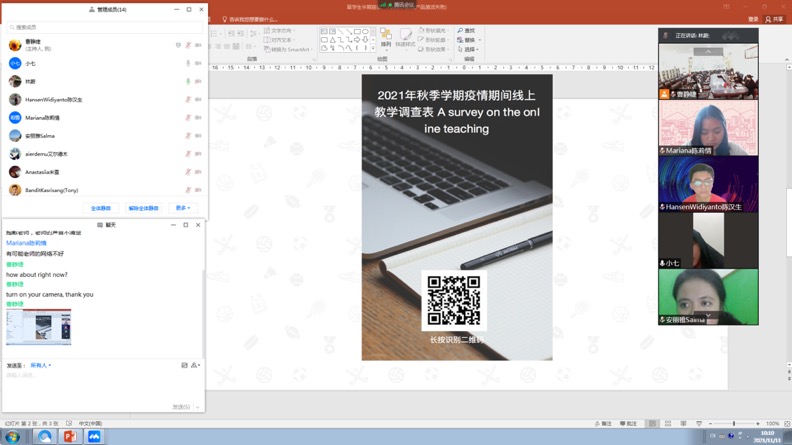
Task: Click 登录 sign-in in PowerPoint title bar
Action: [x=753, y=19]
